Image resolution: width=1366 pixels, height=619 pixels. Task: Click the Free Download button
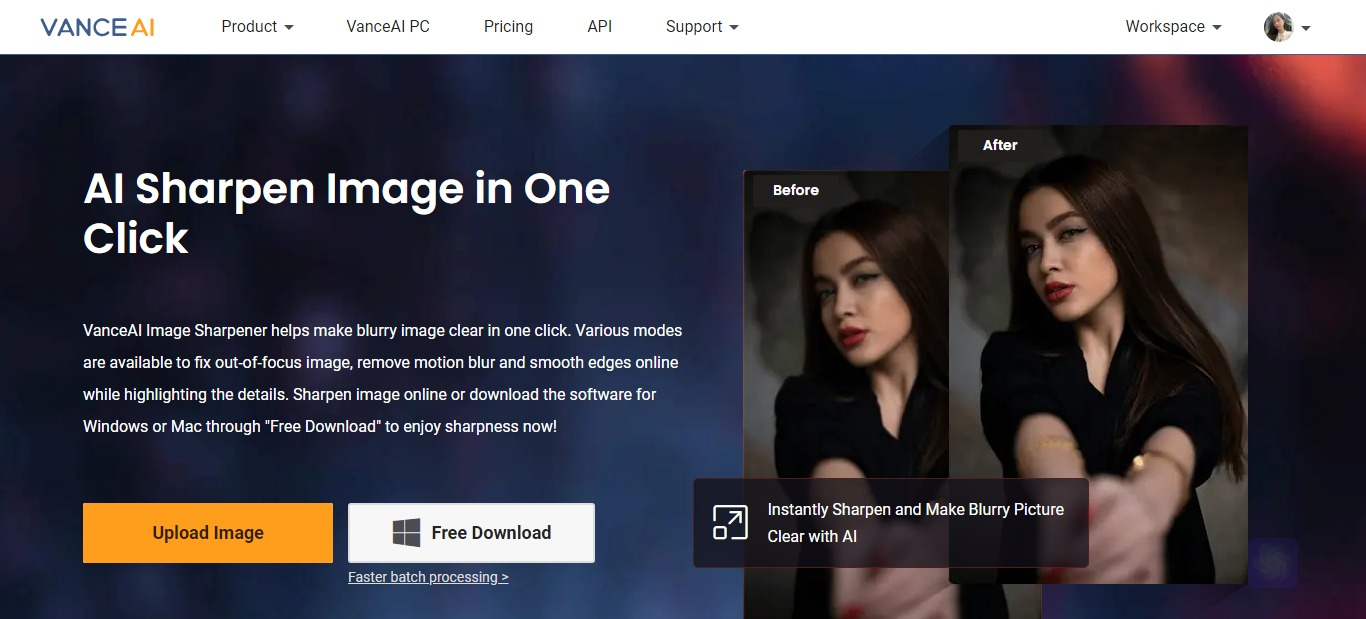coord(471,533)
